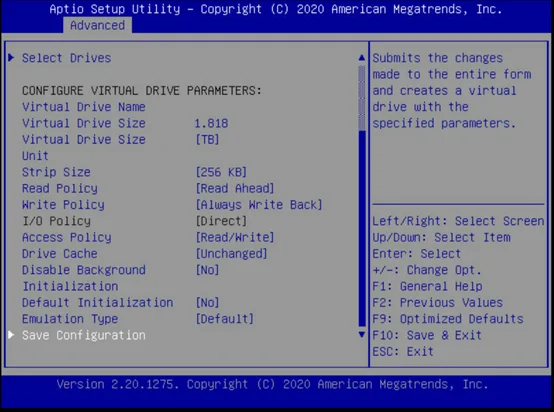Click the ESC: Exit hint
This screenshot has width=554, height=412.
[403, 352]
